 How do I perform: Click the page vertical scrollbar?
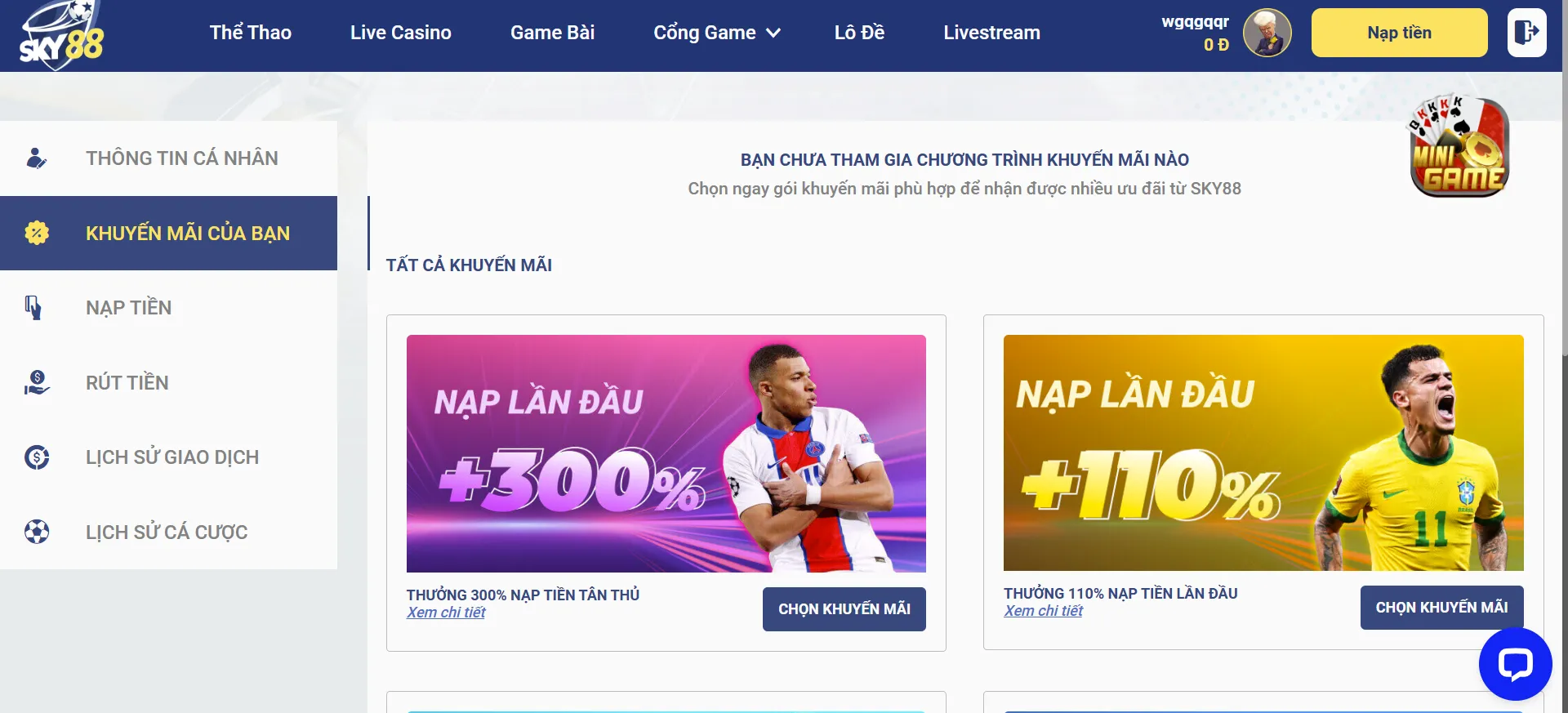[x=1565, y=356]
